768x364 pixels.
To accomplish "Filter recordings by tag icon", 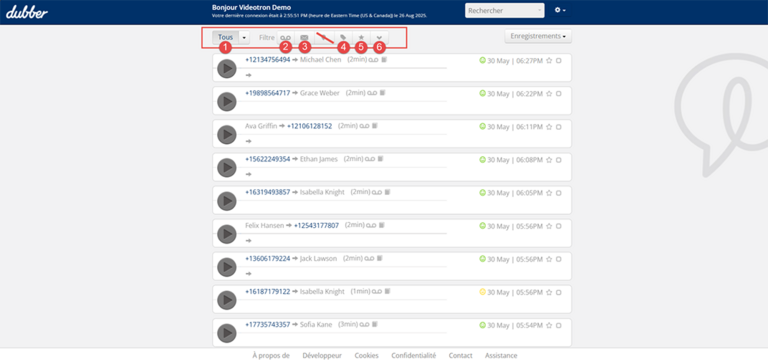I will (343, 37).
